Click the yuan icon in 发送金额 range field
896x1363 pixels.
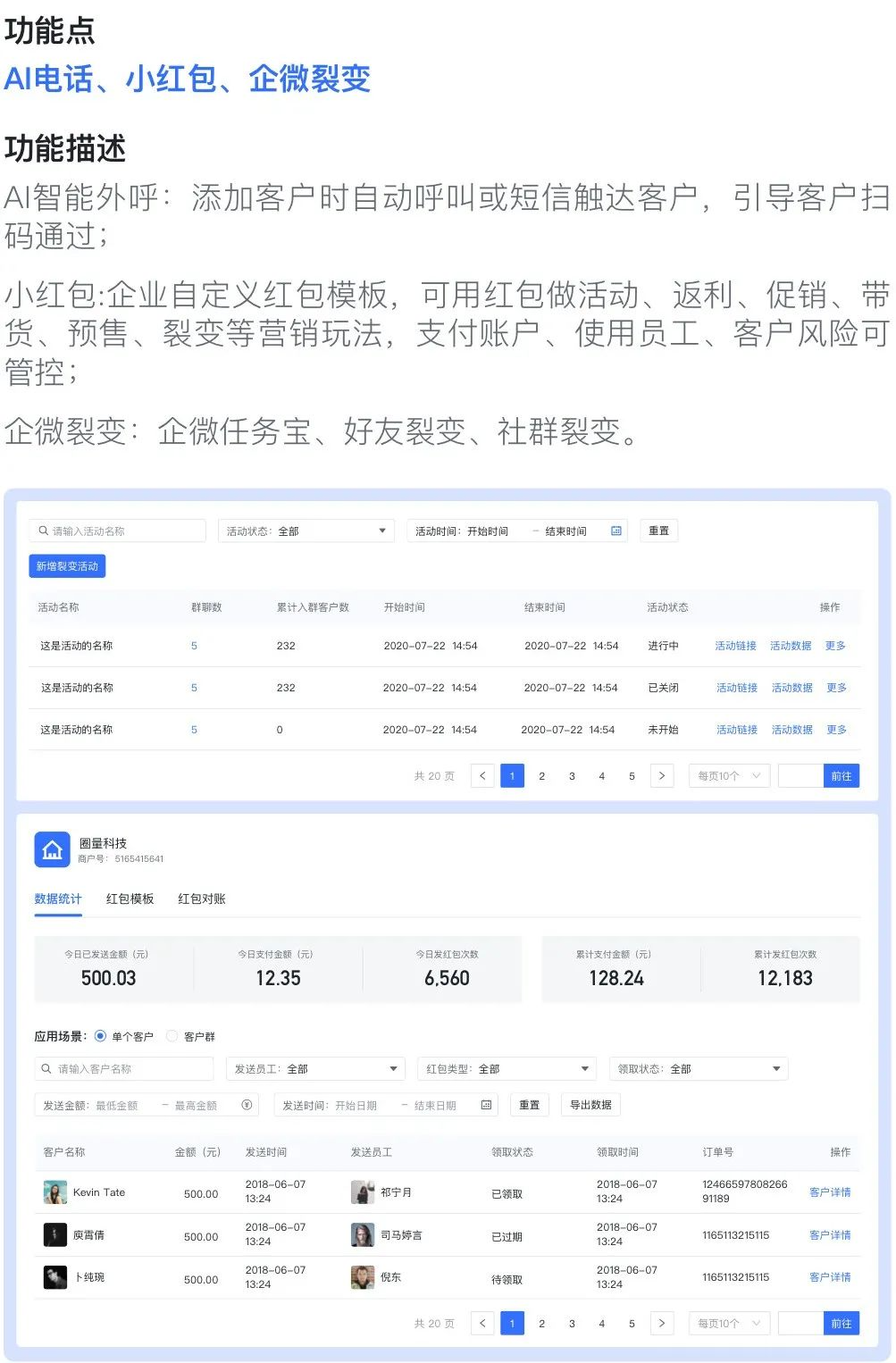pos(247,1106)
